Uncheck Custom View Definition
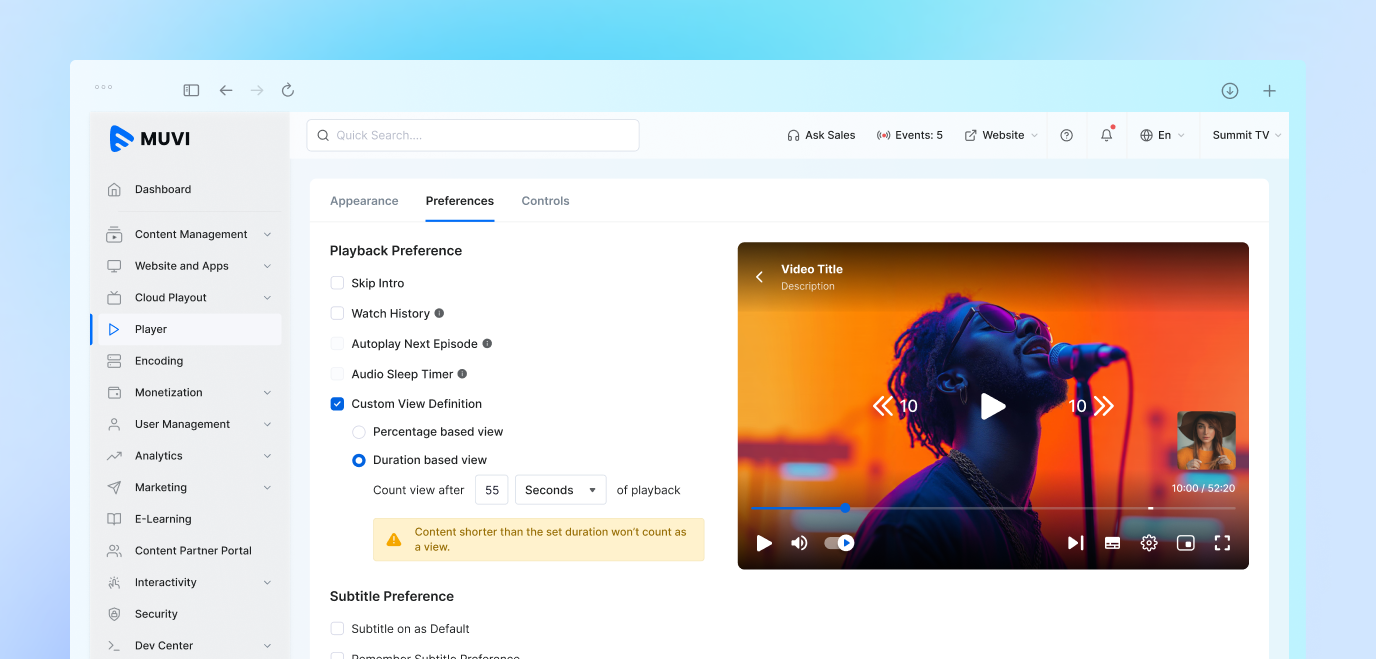Viewport: 1376px width, 659px height. coord(337,404)
